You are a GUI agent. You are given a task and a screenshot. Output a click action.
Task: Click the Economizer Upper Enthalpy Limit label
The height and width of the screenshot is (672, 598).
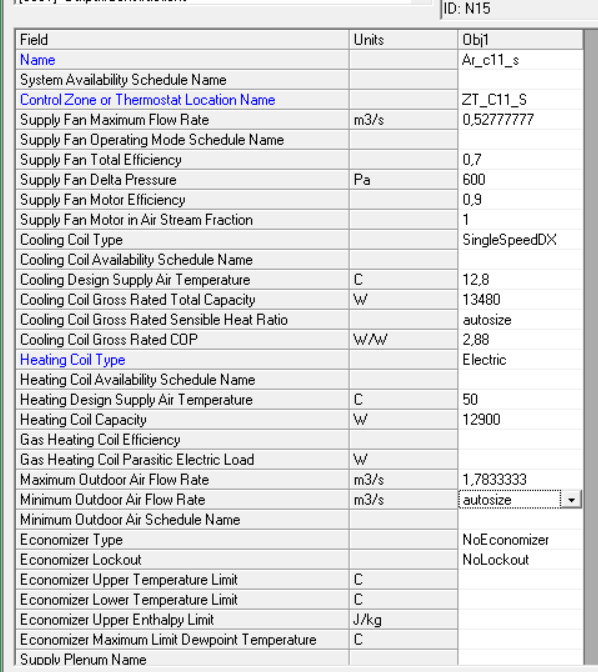tap(117, 620)
